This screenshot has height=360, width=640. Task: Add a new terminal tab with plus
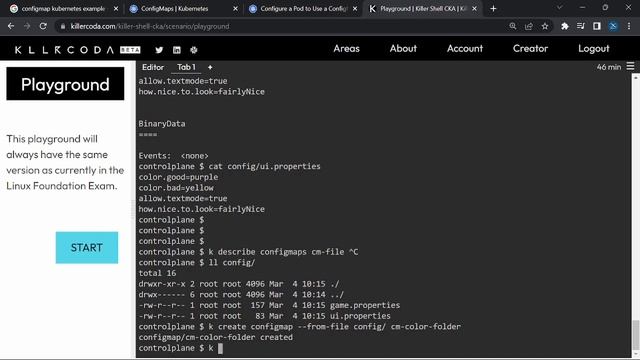point(210,67)
